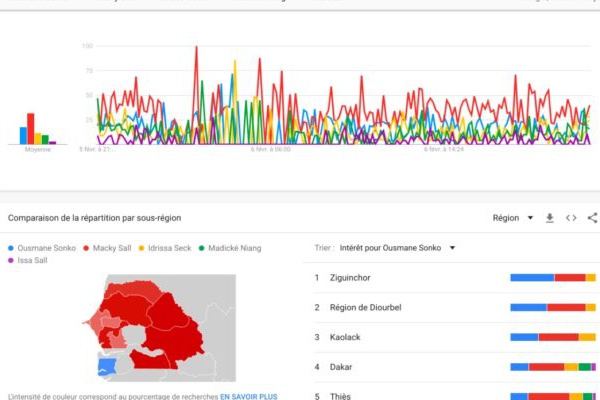Click the red Macky Sall average bar
The height and width of the screenshot is (400, 600).
(31, 129)
